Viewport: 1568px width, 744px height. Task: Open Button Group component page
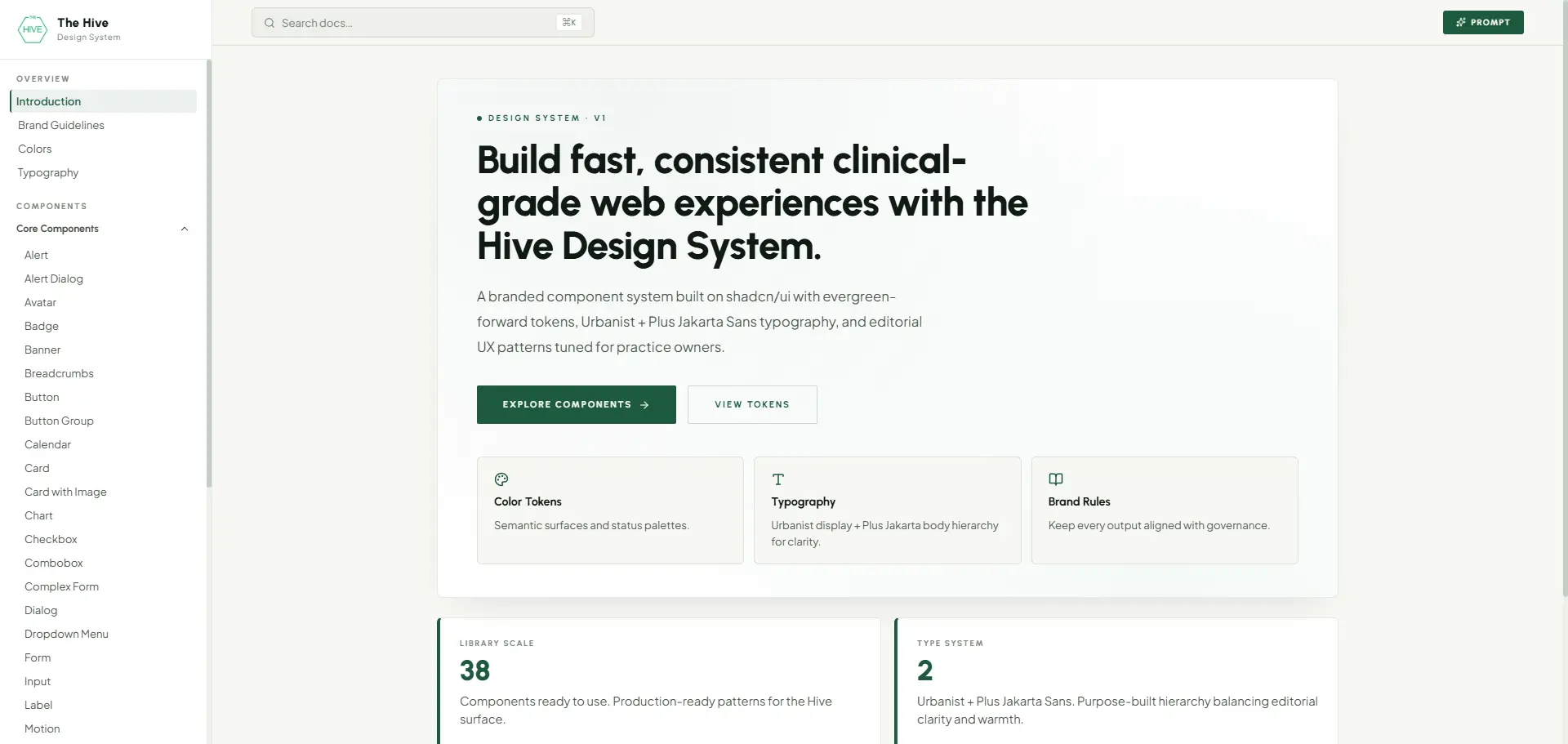59,421
